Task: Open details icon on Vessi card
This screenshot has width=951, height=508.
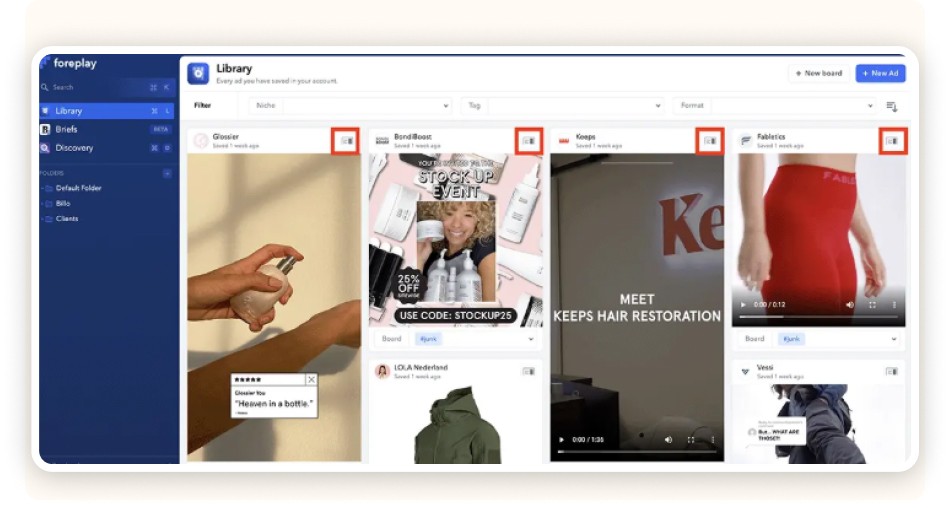Action: [892, 371]
